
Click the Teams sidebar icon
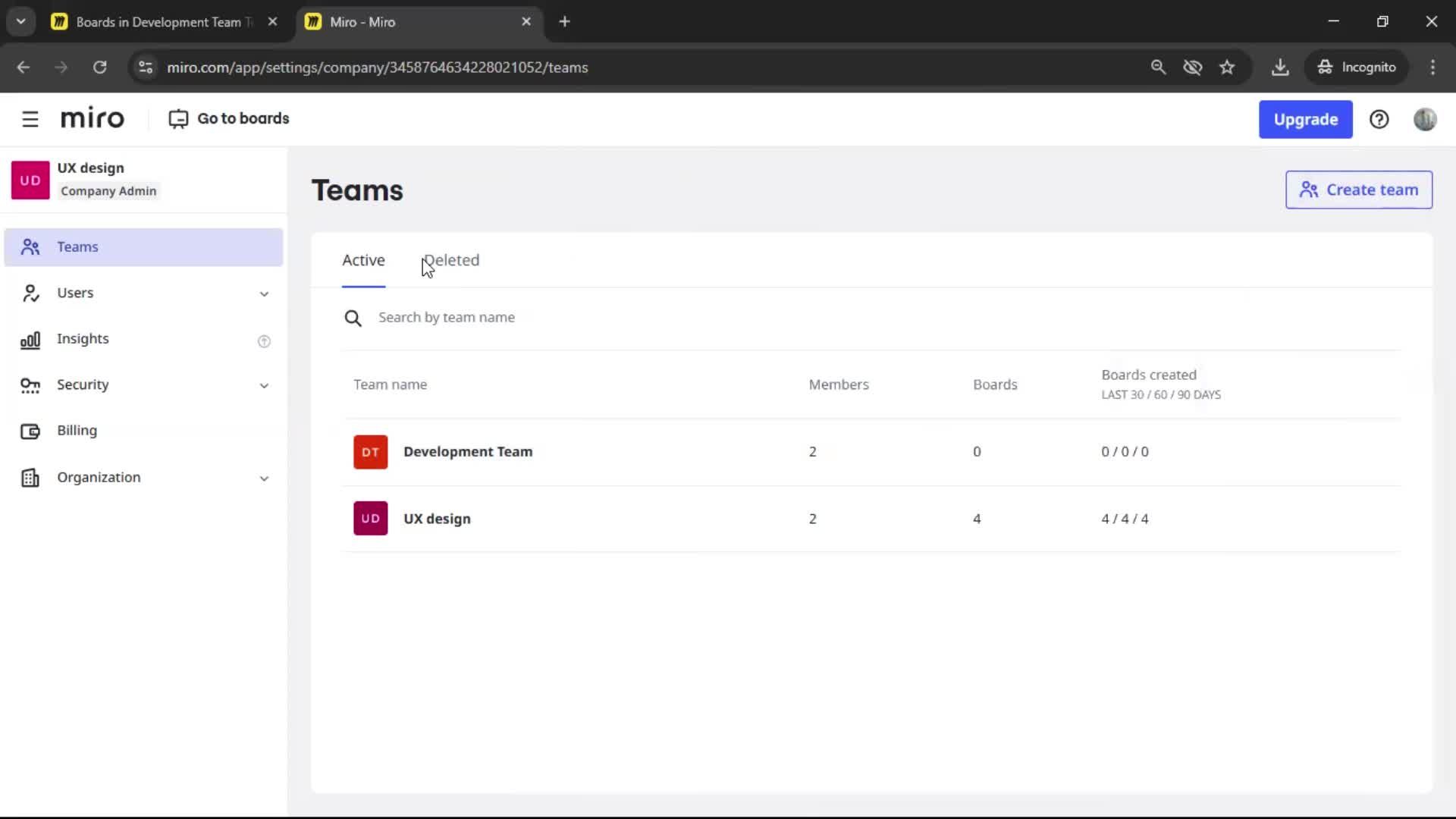[x=30, y=247]
